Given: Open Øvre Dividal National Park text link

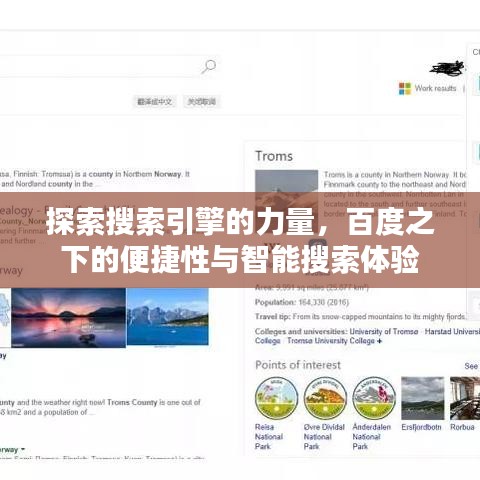Looking at the screenshot, I should coord(324,437).
